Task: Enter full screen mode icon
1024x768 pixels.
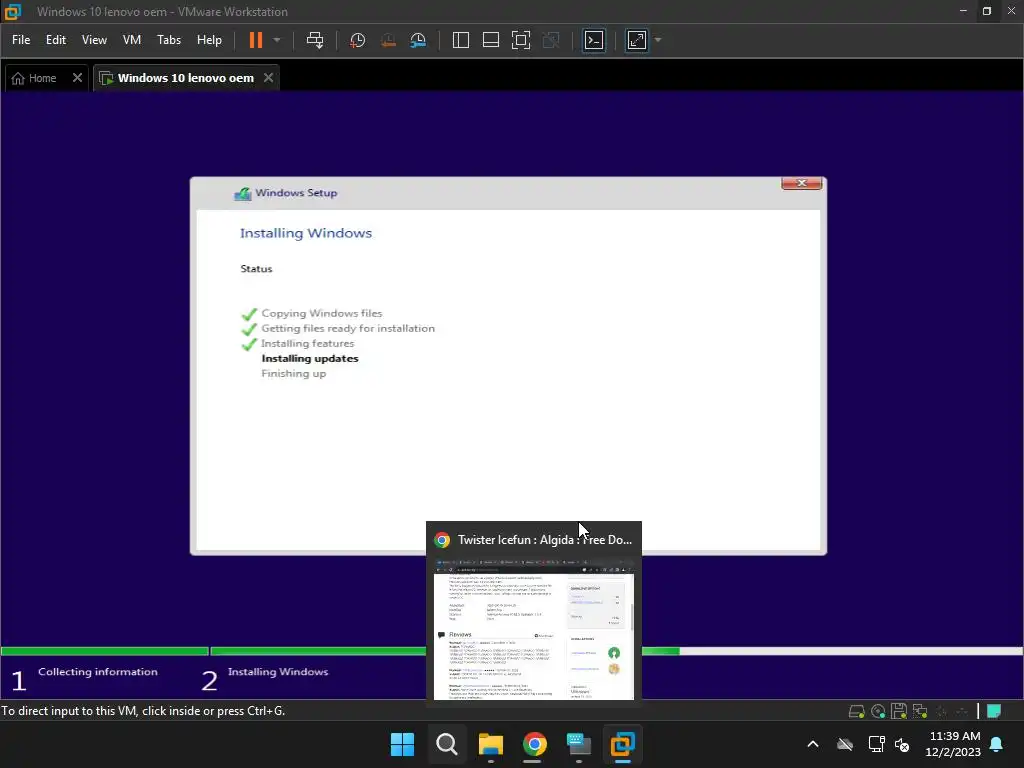Action: (x=520, y=40)
